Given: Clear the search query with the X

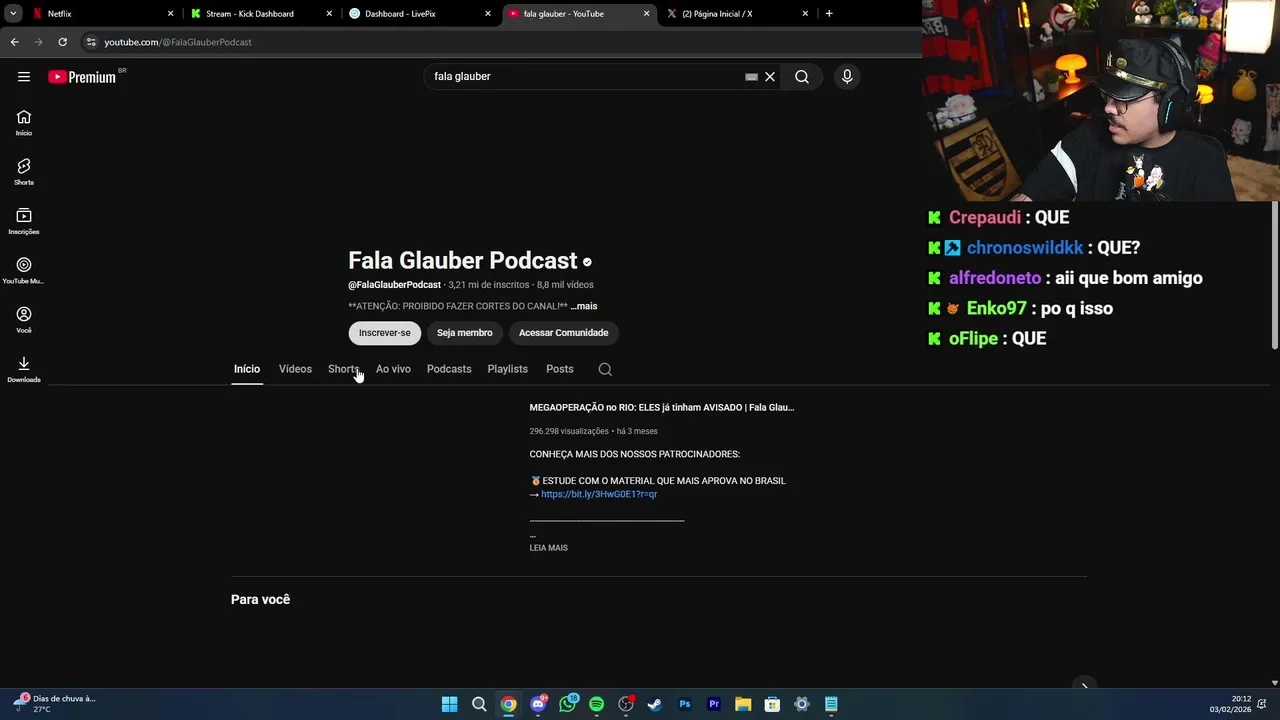Looking at the screenshot, I should coord(770,77).
